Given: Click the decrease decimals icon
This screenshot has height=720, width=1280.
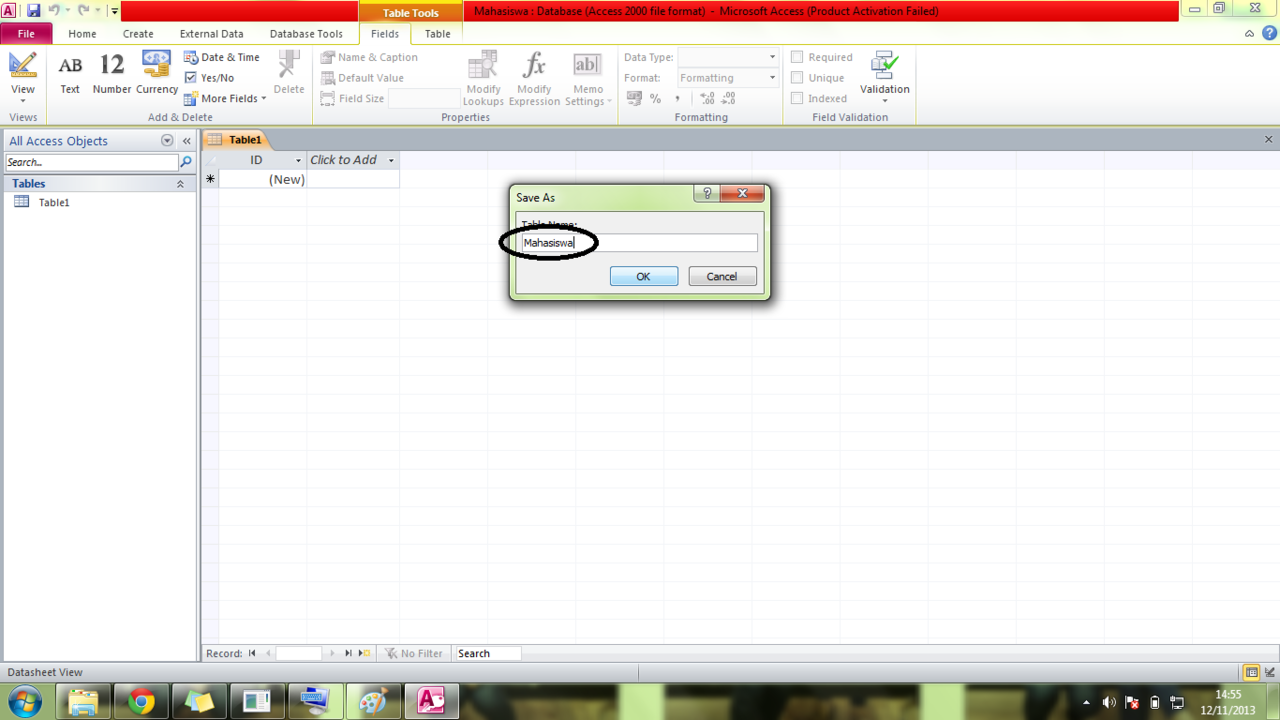Looking at the screenshot, I should [728, 99].
